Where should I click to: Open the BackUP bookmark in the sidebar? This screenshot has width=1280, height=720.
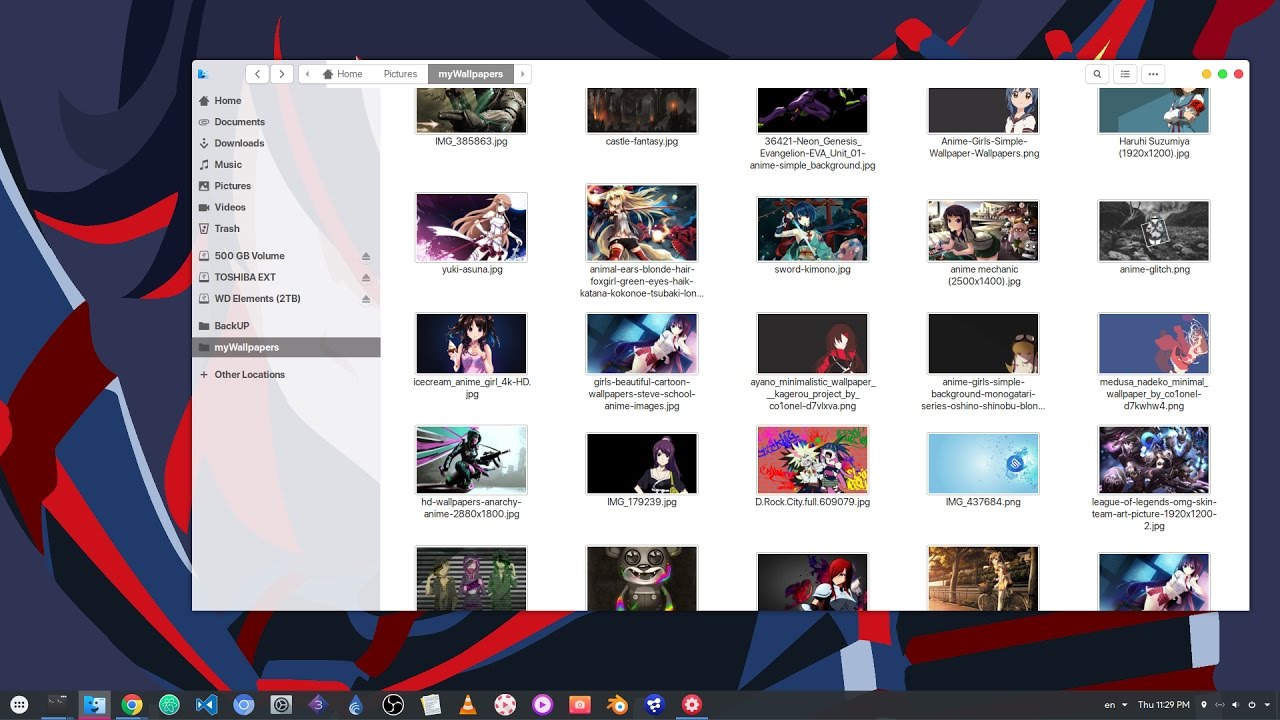point(286,326)
